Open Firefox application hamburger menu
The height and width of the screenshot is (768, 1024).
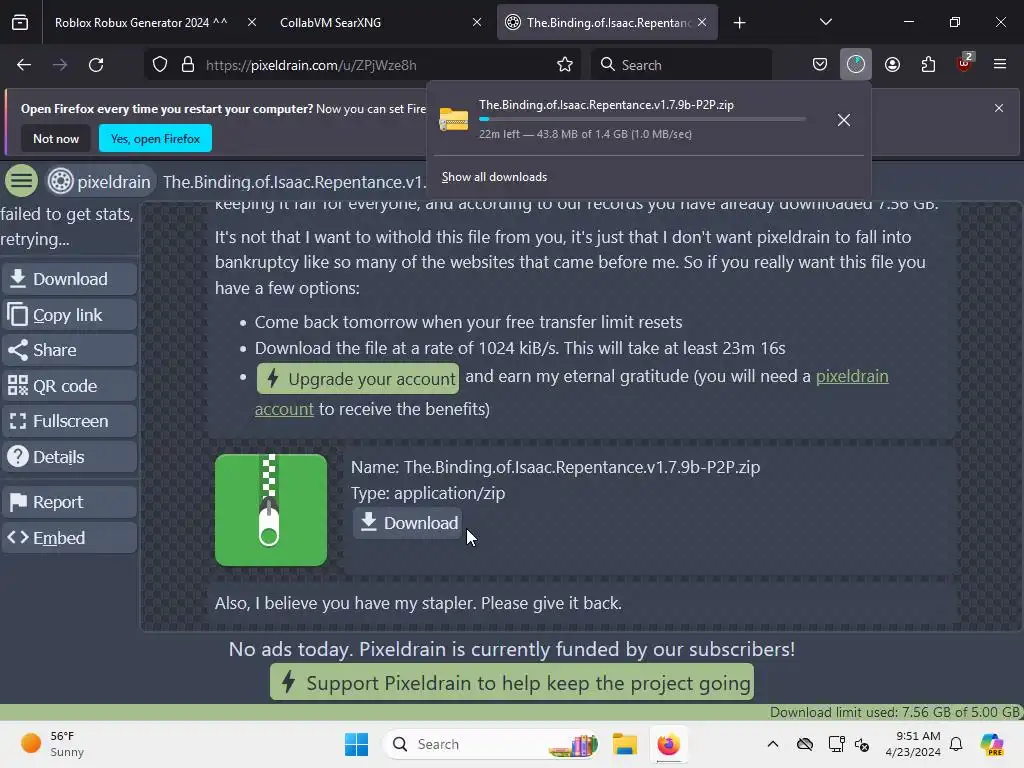click(x=1000, y=65)
